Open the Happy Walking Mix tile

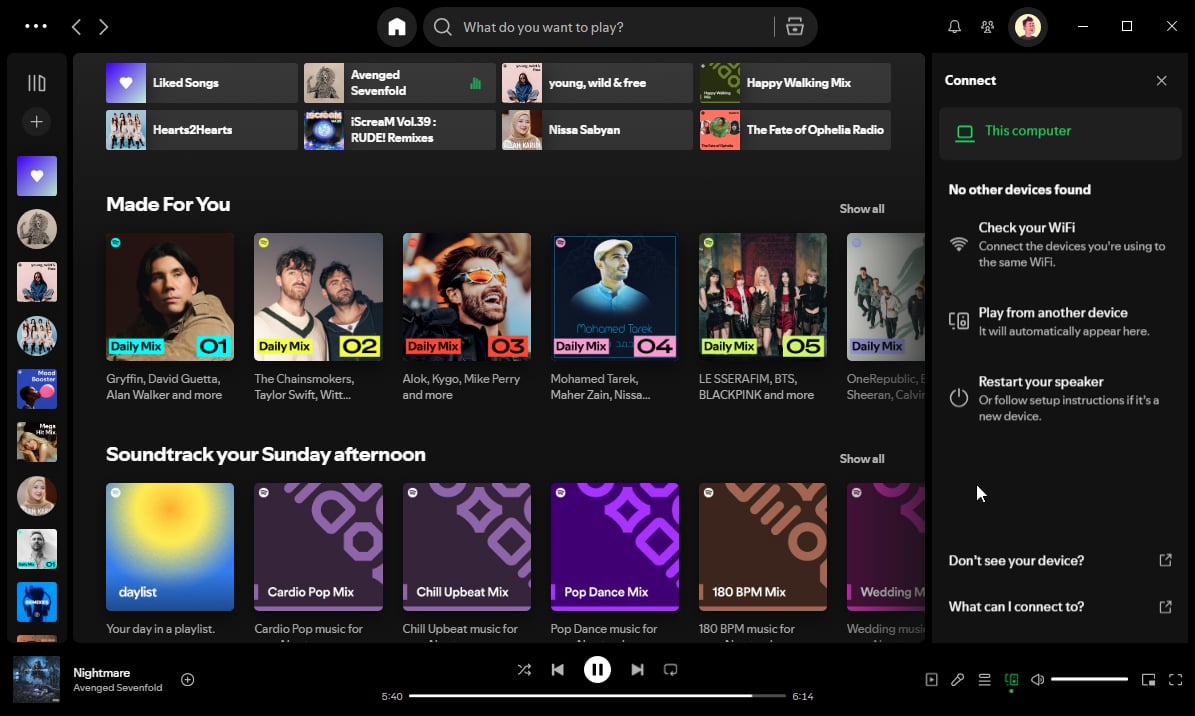coord(796,83)
